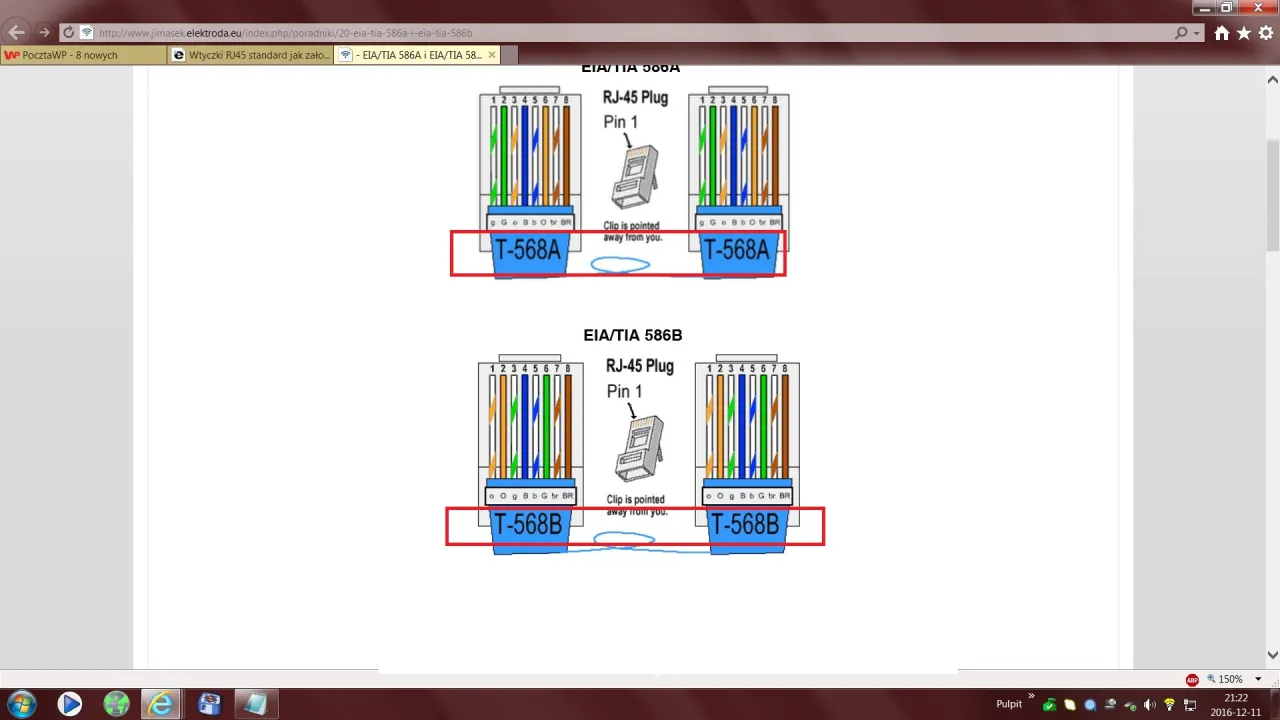Click the right T-568B plug diagram
Viewport: 1280px width, 720px height.
[x=747, y=453]
